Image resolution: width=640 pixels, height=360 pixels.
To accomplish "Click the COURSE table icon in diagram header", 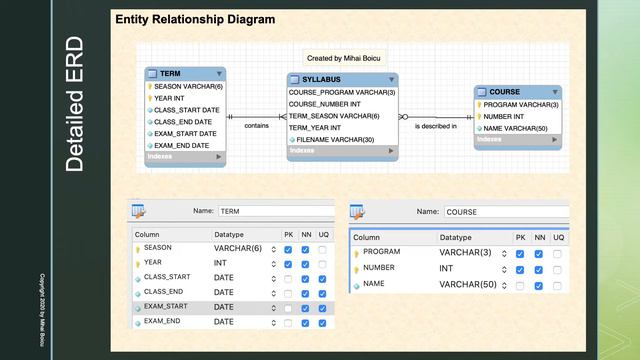I will [x=482, y=92].
